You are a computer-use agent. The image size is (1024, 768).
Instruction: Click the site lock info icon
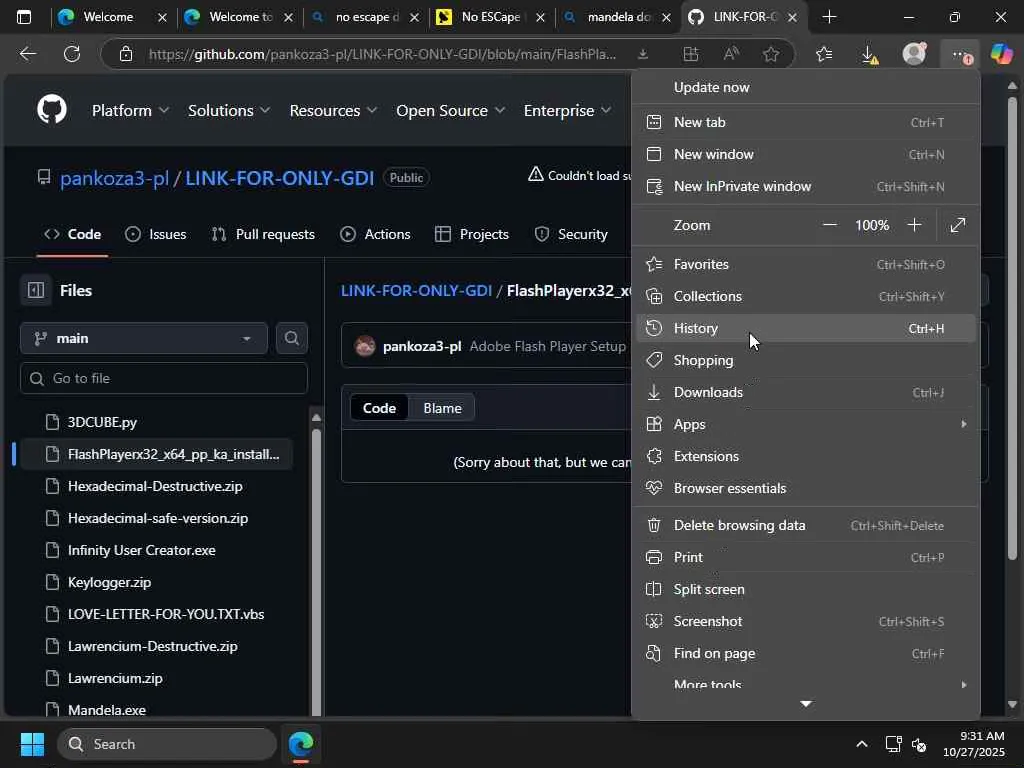pos(126,54)
